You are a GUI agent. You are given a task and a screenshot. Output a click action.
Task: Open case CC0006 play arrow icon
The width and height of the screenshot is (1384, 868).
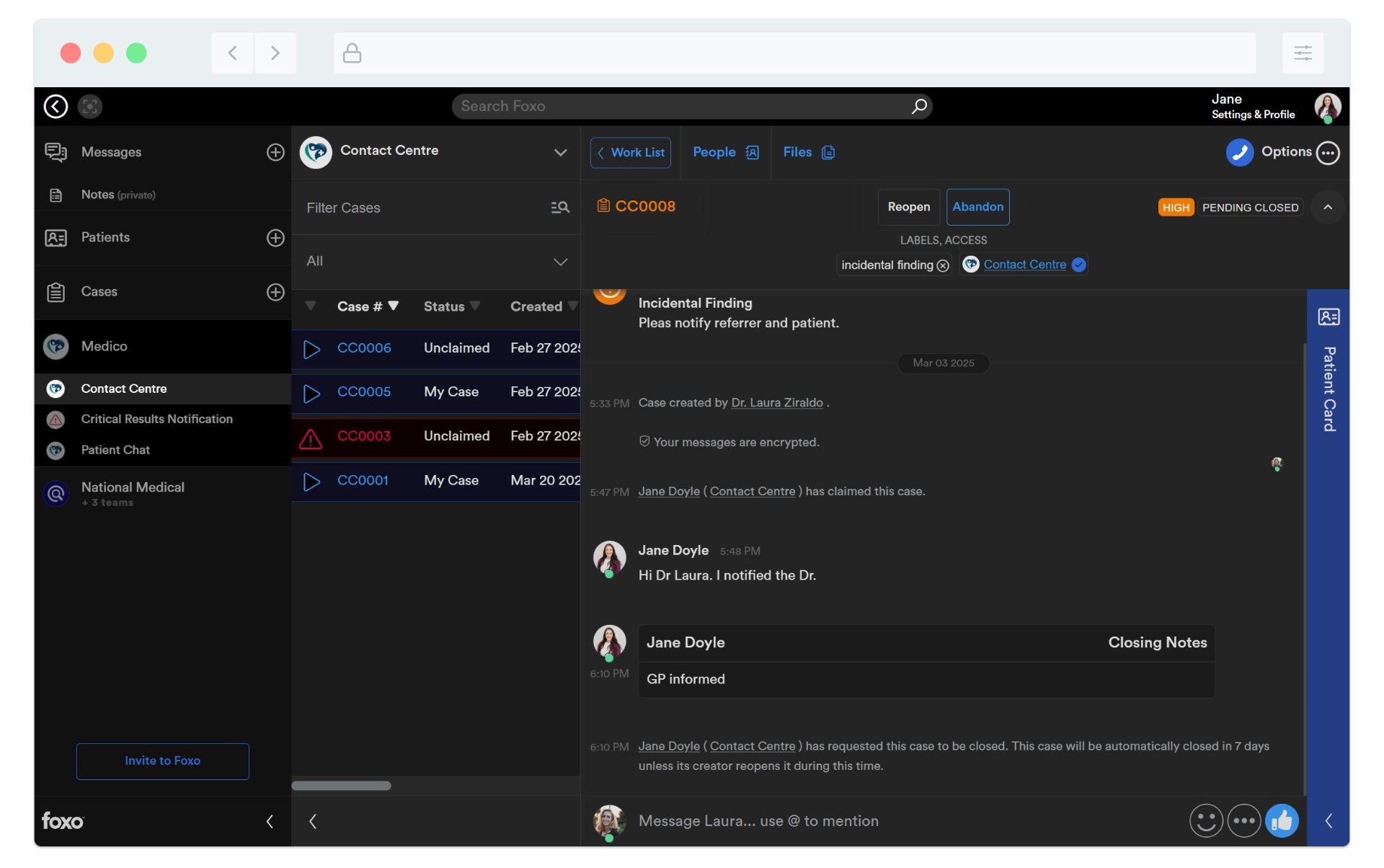pos(311,350)
